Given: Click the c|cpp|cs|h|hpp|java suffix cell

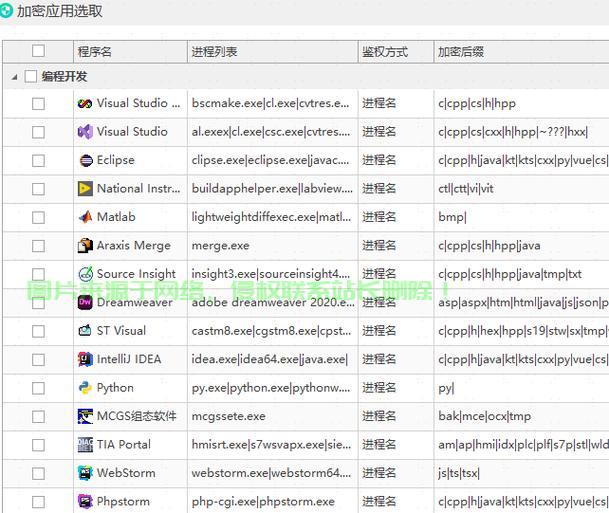Looking at the screenshot, I should (521, 246).
